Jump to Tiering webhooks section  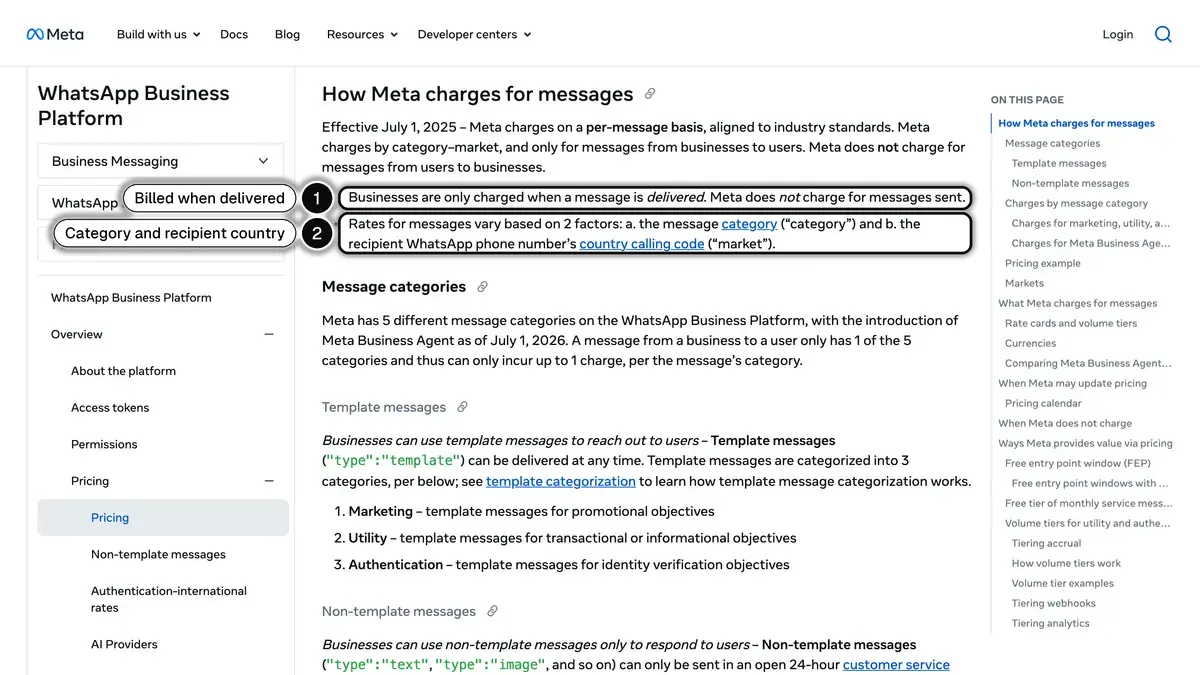(x=1054, y=603)
